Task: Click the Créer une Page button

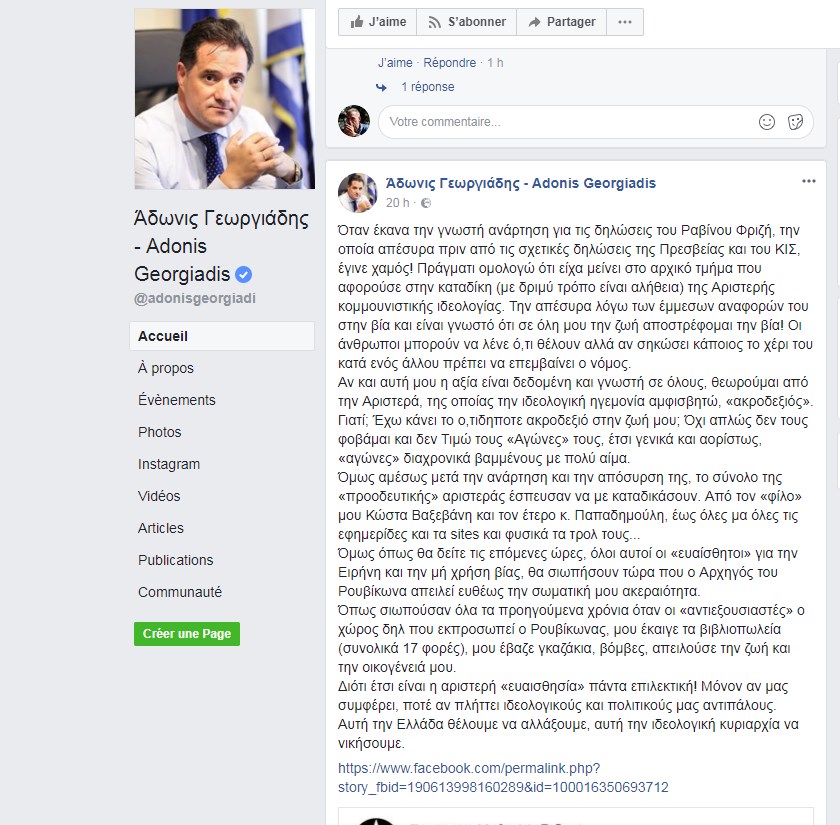Action: click(x=187, y=634)
